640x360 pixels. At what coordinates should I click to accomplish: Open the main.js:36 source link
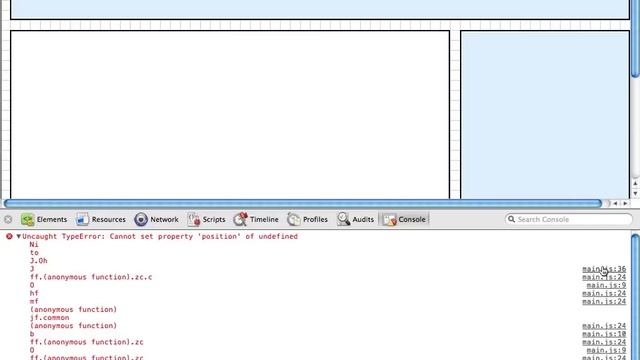point(604,269)
